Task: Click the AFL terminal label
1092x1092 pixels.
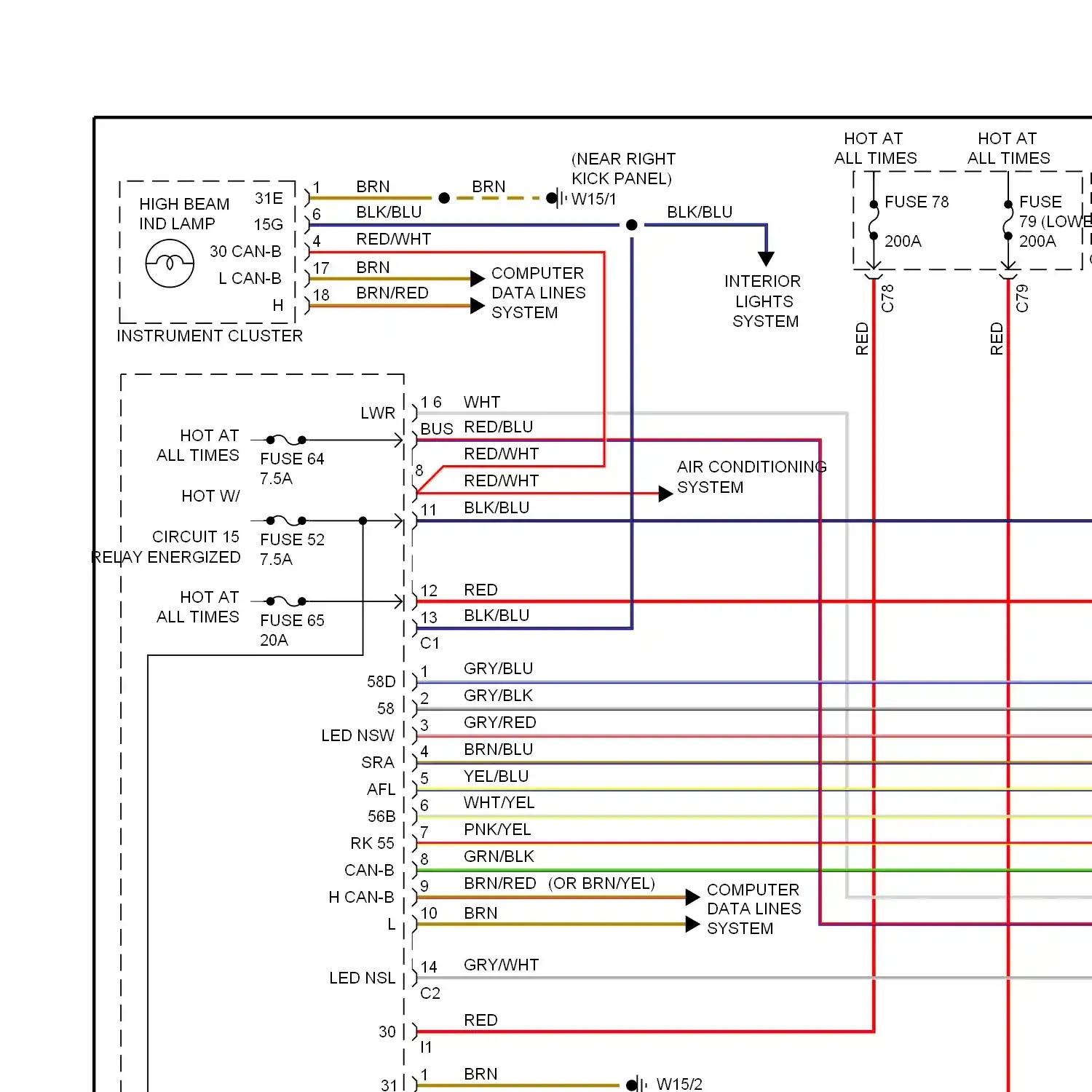Action: pyautogui.click(x=381, y=790)
